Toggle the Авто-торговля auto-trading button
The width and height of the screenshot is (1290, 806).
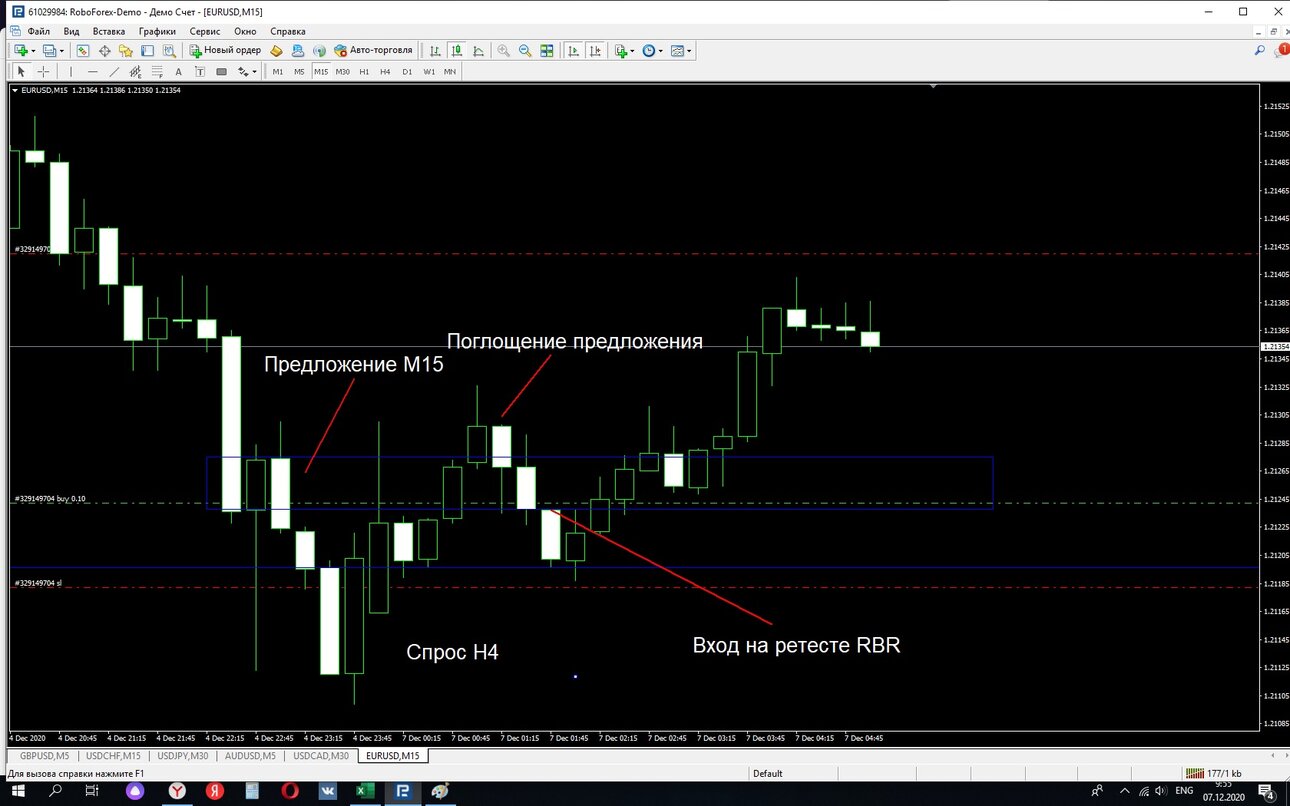[x=373, y=50]
